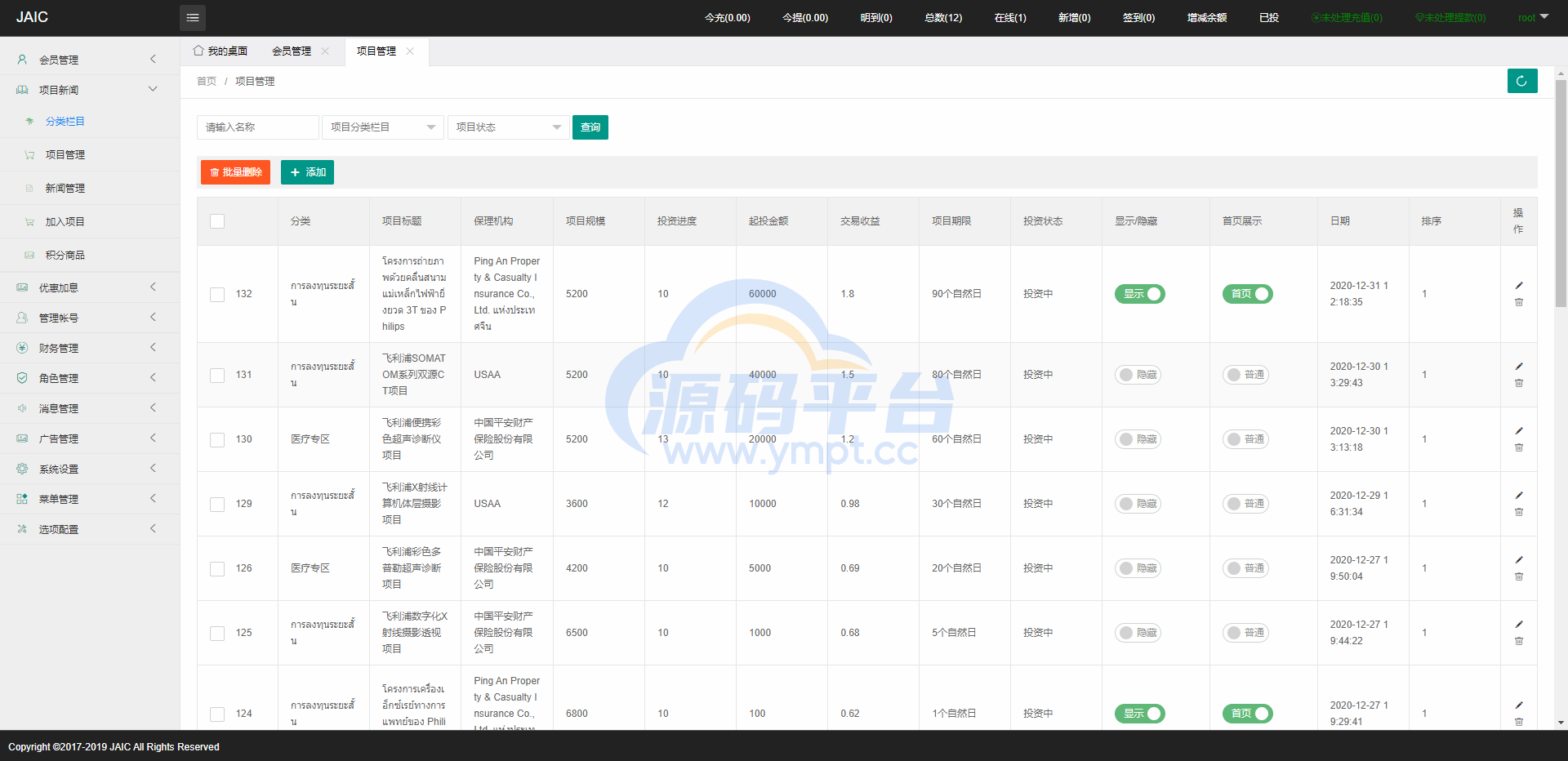Delete row 131 with trash icon
This screenshot has height=761, width=1568.
tap(1519, 383)
